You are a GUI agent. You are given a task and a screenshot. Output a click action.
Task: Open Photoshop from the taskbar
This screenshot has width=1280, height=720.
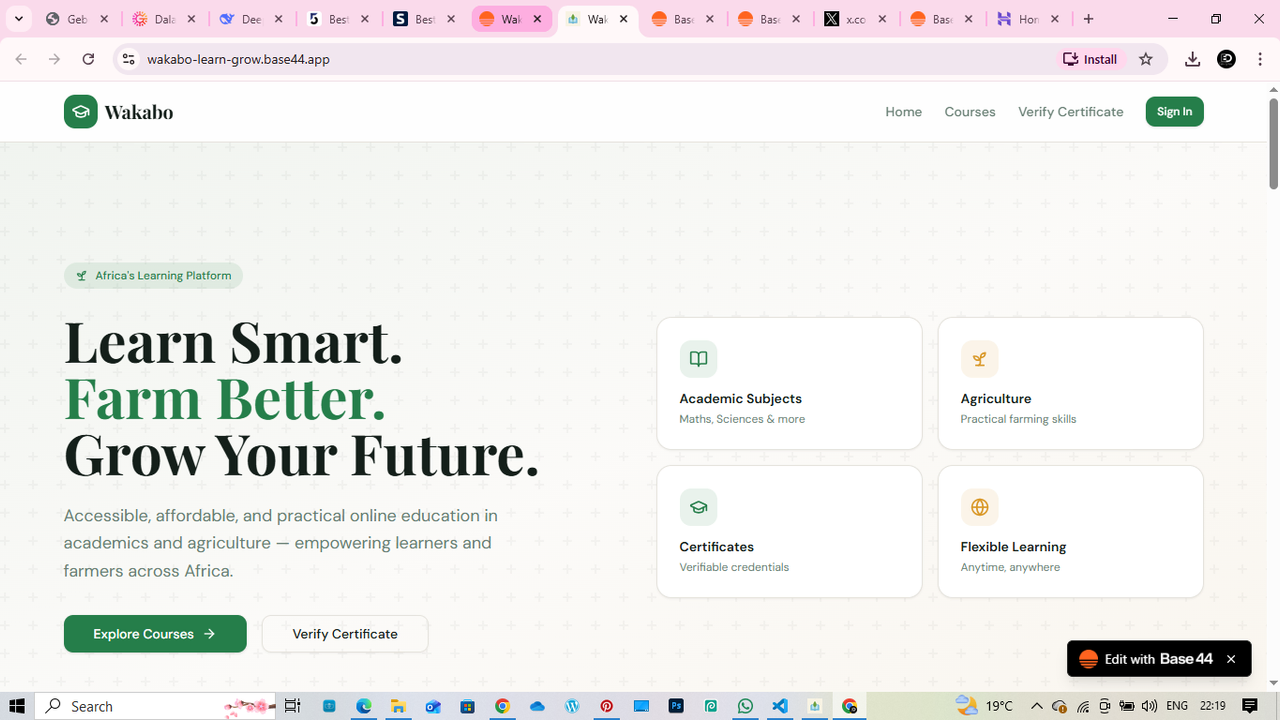[676, 706]
